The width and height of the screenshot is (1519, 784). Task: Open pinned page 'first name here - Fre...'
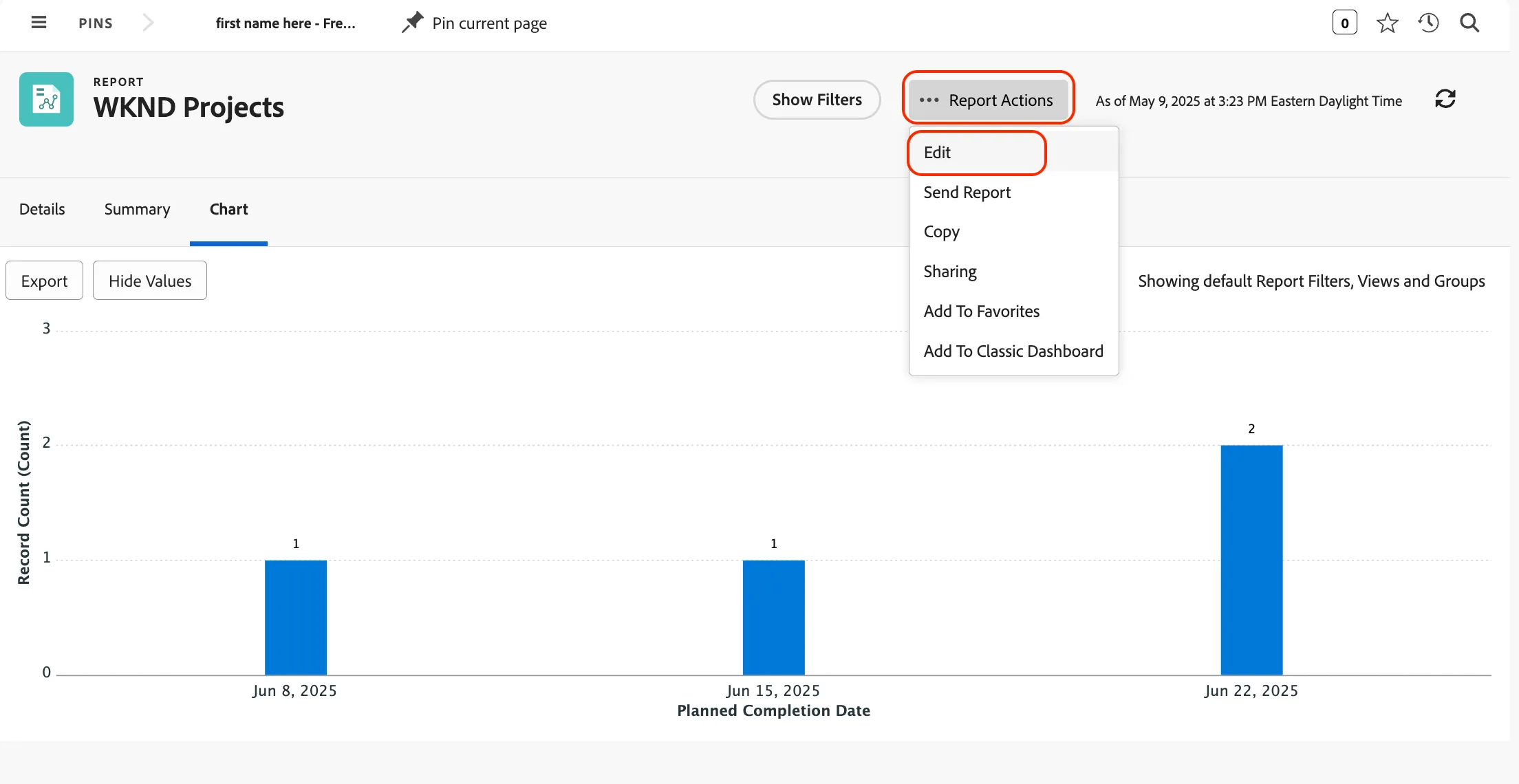pos(286,23)
